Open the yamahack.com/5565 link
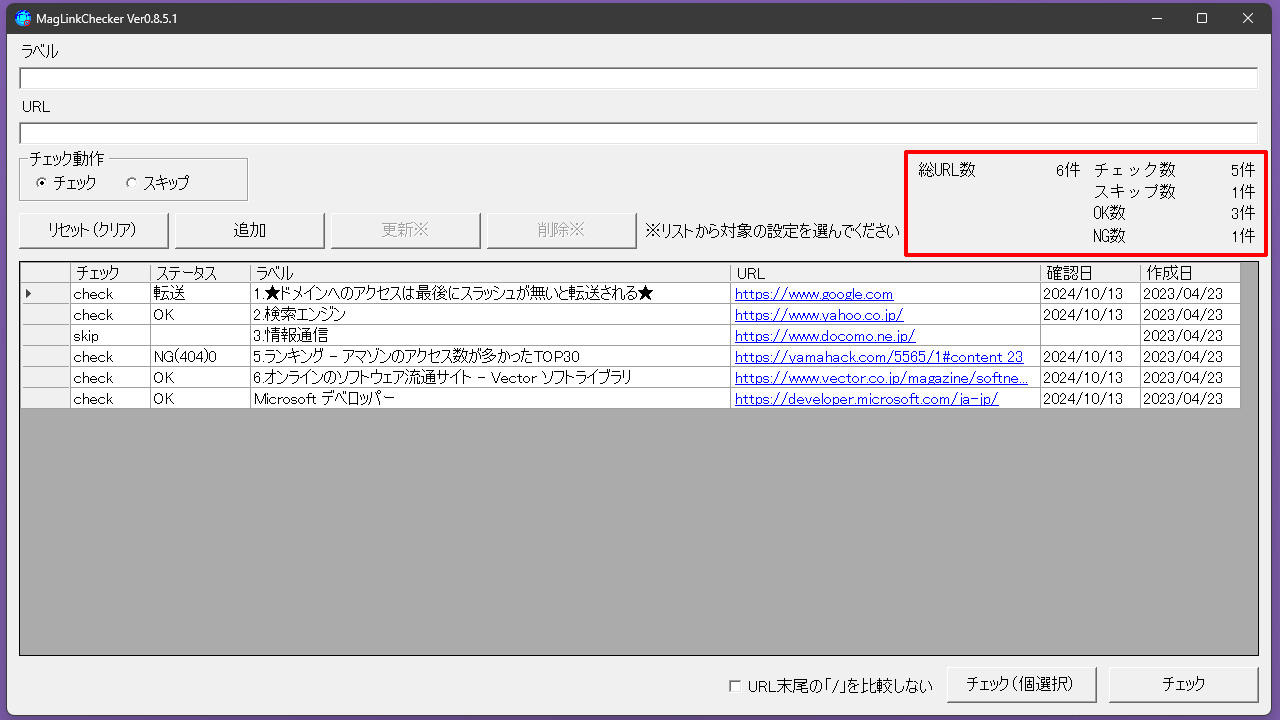Screen dimensions: 1280x720 [x=879, y=357]
